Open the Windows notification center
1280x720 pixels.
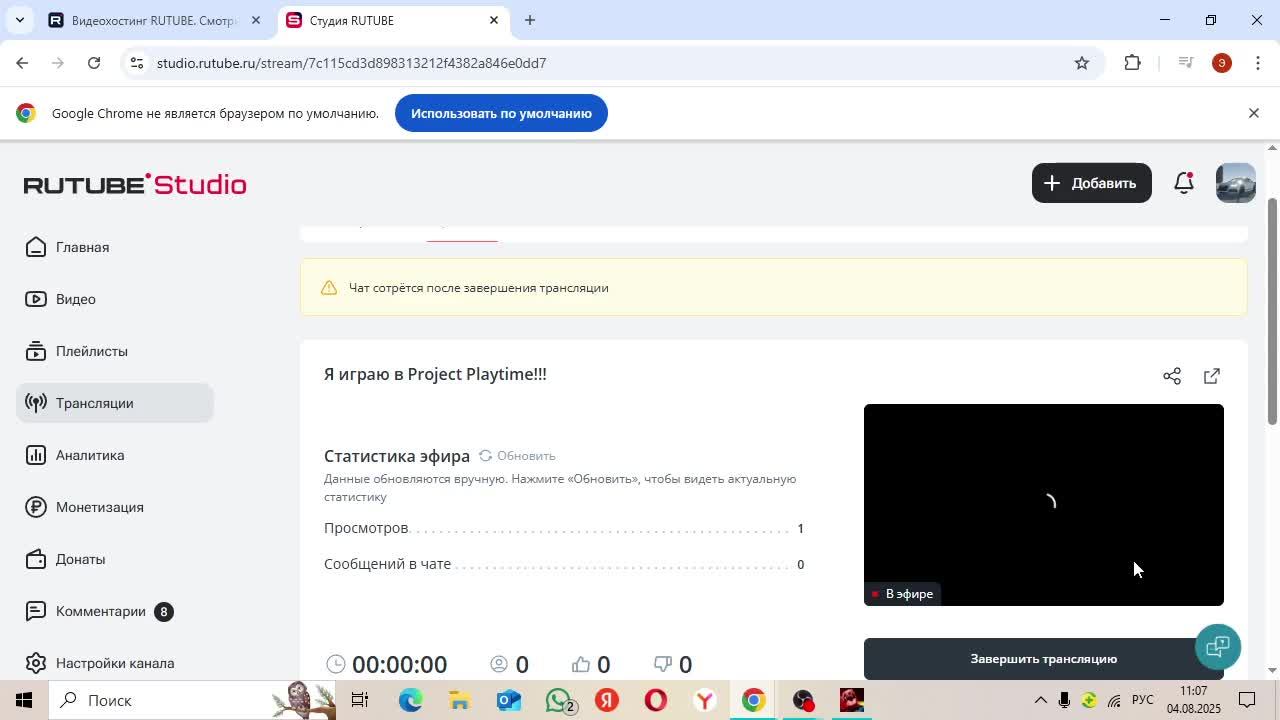pos(1248,700)
